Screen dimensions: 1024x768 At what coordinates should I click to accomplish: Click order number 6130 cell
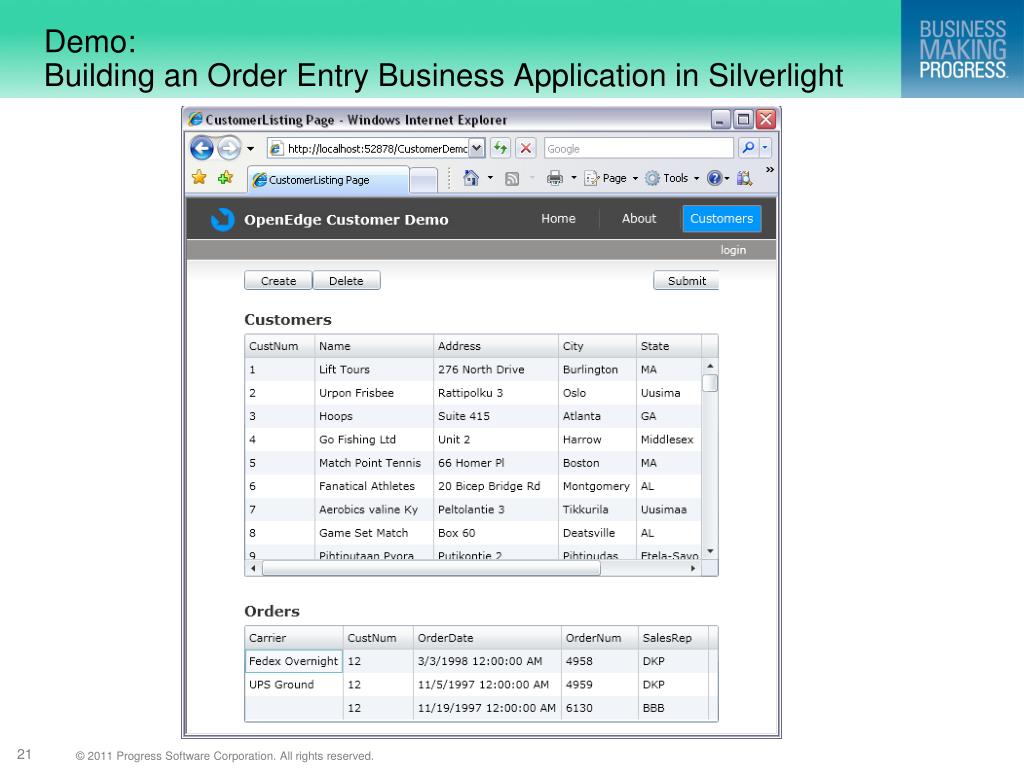[x=600, y=708]
